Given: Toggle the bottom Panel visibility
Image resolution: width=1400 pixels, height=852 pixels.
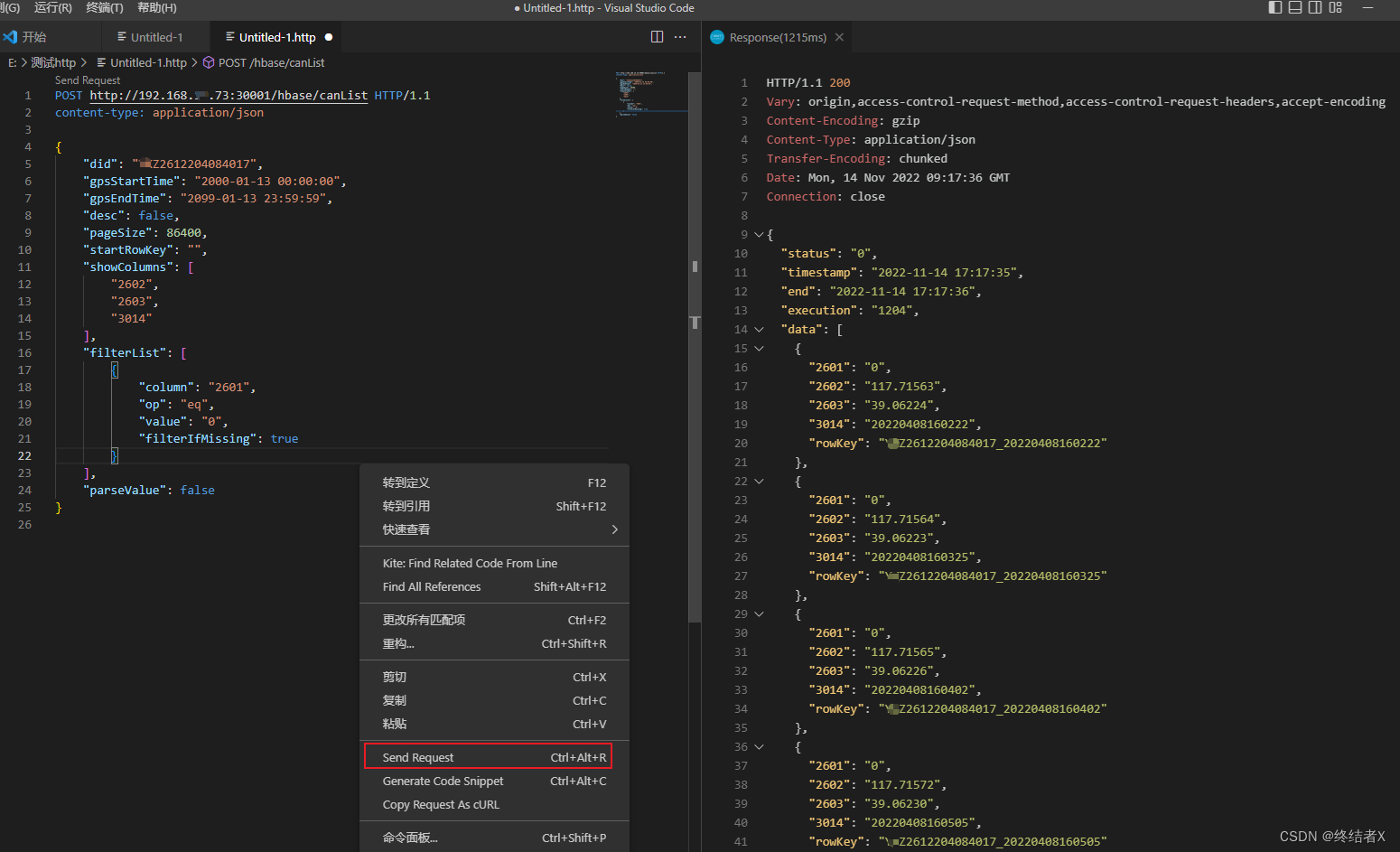Looking at the screenshot, I should 1295,7.
